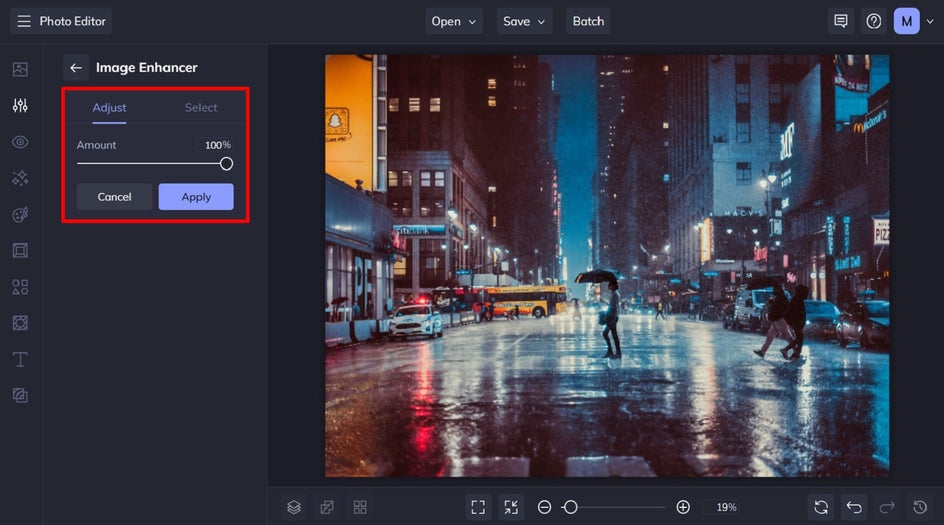Open the Artsy palette tool
944x525 pixels.
20,215
